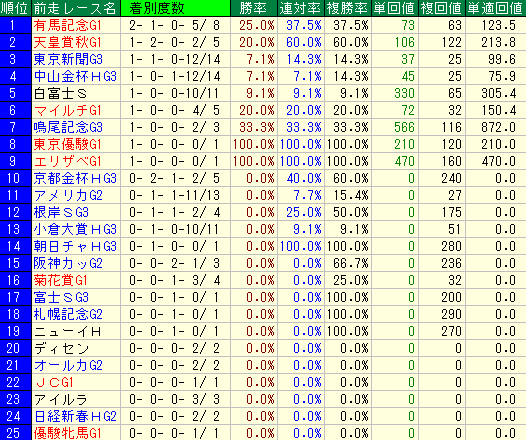Viewport: 526px width, 440px height.
Task: Click the 着別度数 green column header
Action: click(175, 8)
